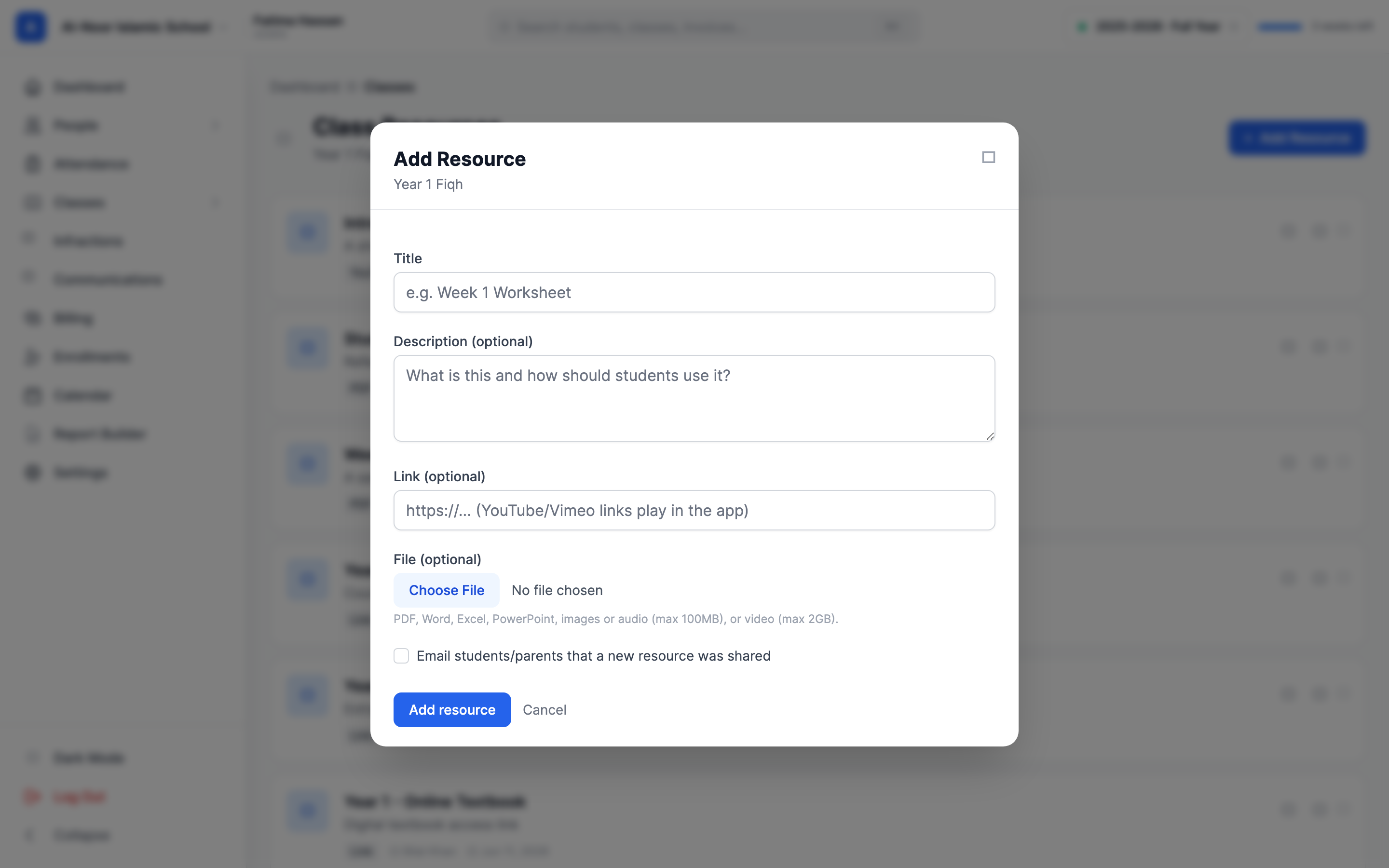The width and height of the screenshot is (1389, 868).
Task: Click the 'No file chosen' text
Action: pyautogui.click(x=557, y=590)
